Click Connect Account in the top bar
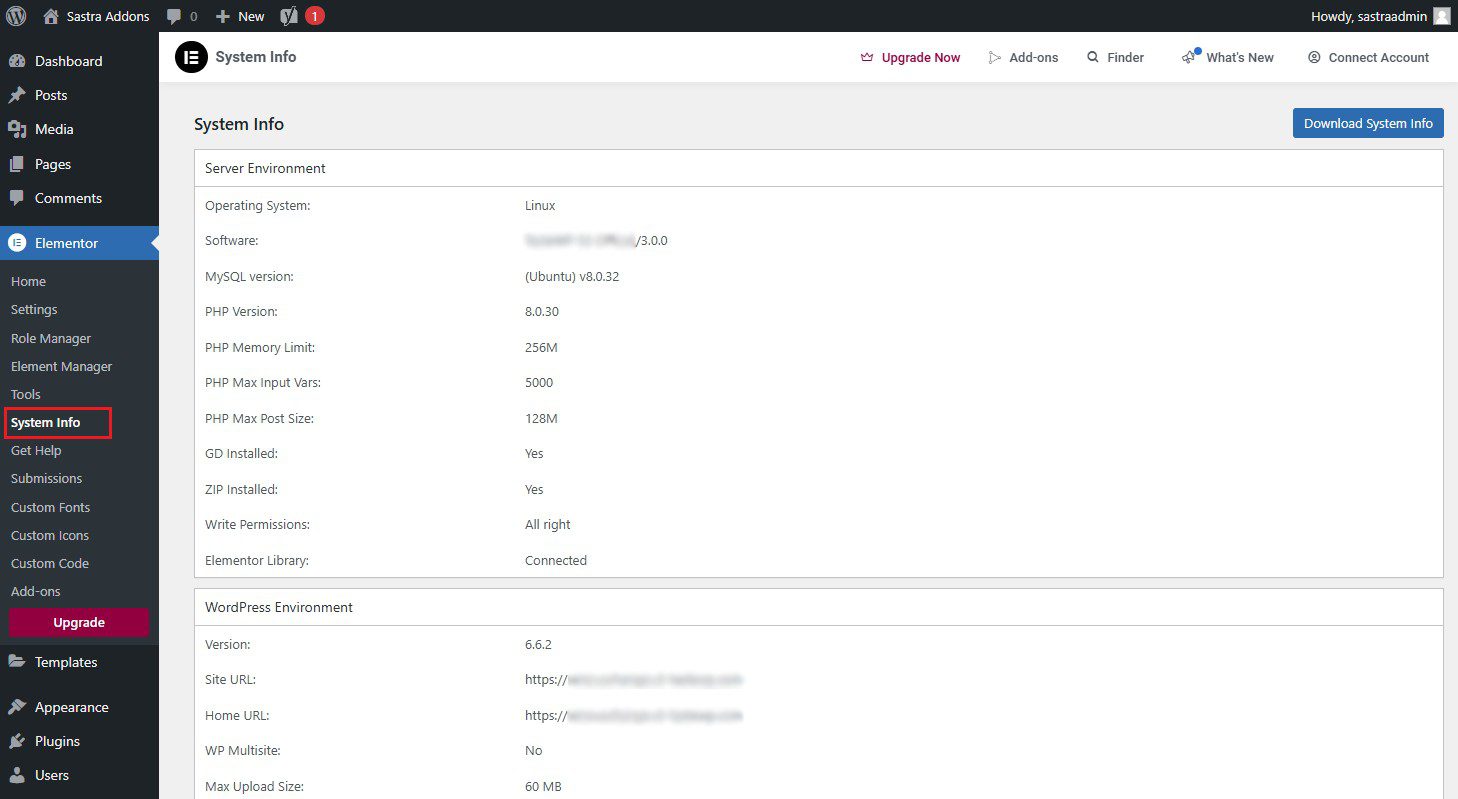 click(1368, 57)
